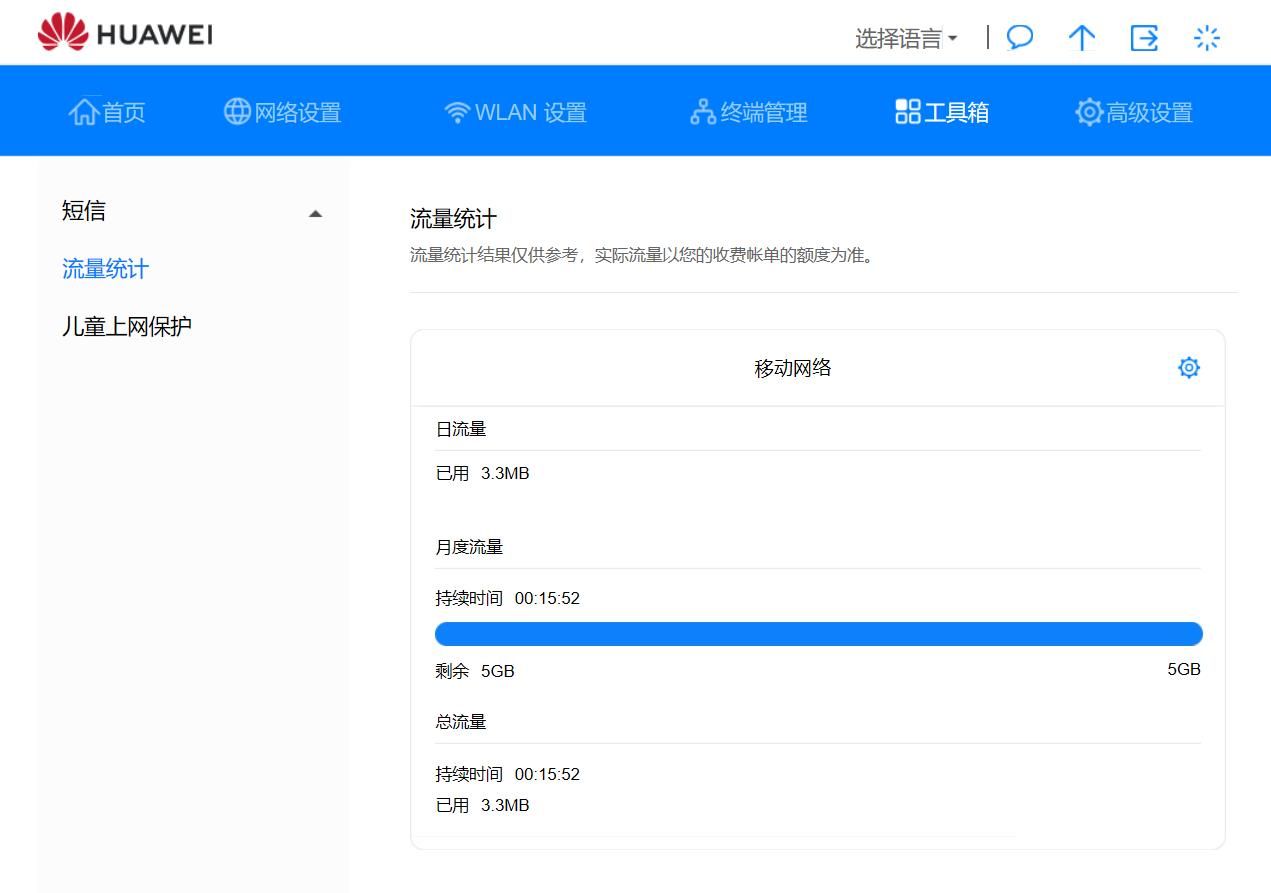The height and width of the screenshot is (893, 1271).
Task: Click the terminal management topology icon
Action: [x=703, y=112]
